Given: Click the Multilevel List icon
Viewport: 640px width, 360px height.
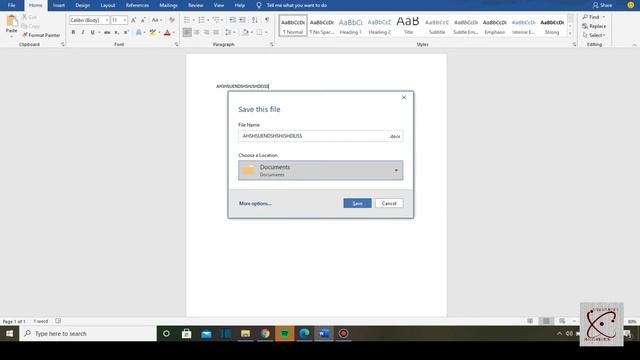Looking at the screenshot, I should [x=216, y=20].
